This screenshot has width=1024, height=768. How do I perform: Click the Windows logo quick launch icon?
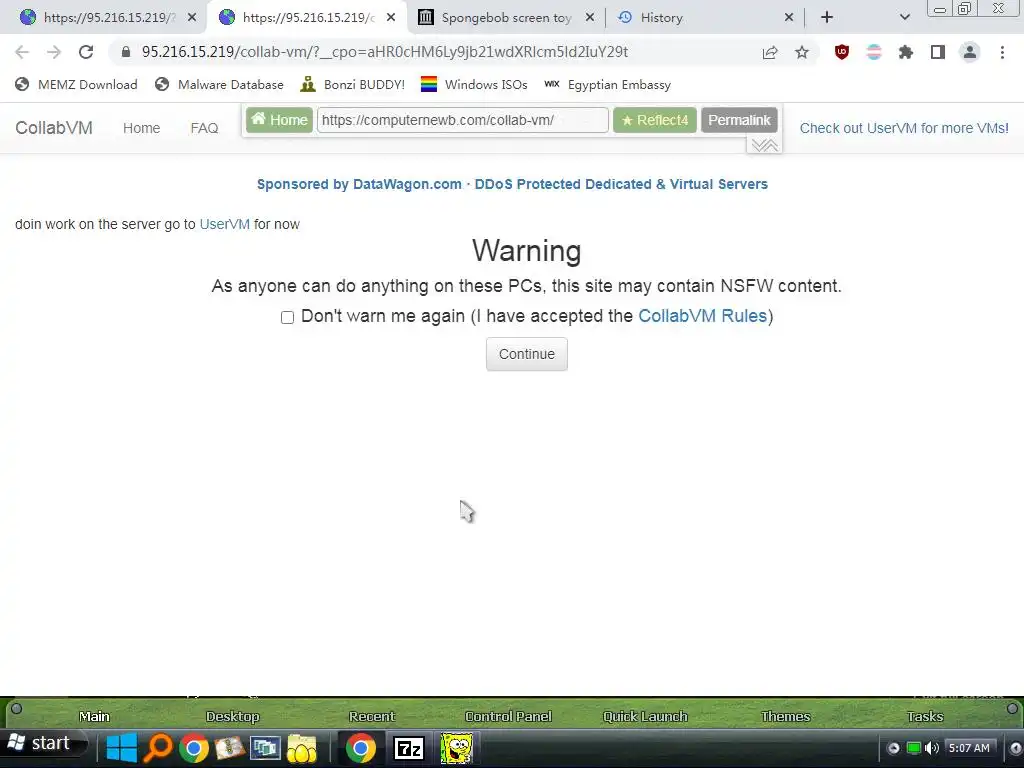[121, 748]
